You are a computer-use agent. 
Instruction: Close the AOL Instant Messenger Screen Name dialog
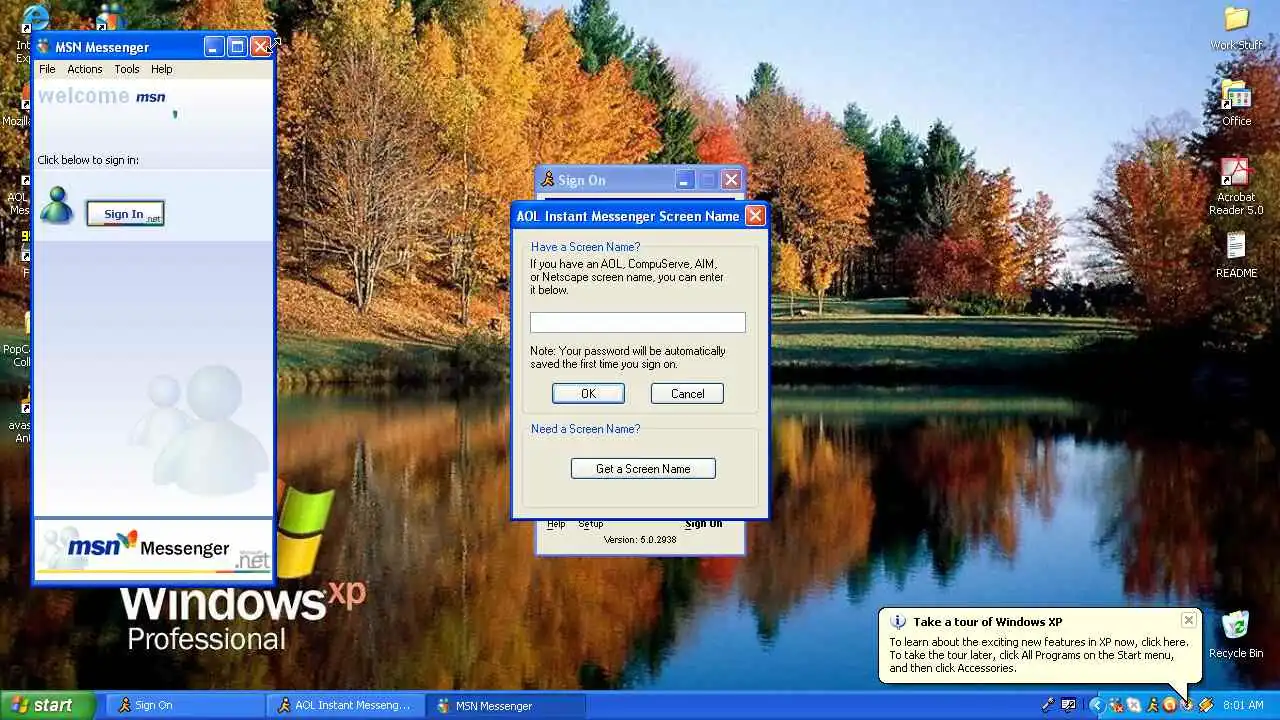[x=755, y=216]
